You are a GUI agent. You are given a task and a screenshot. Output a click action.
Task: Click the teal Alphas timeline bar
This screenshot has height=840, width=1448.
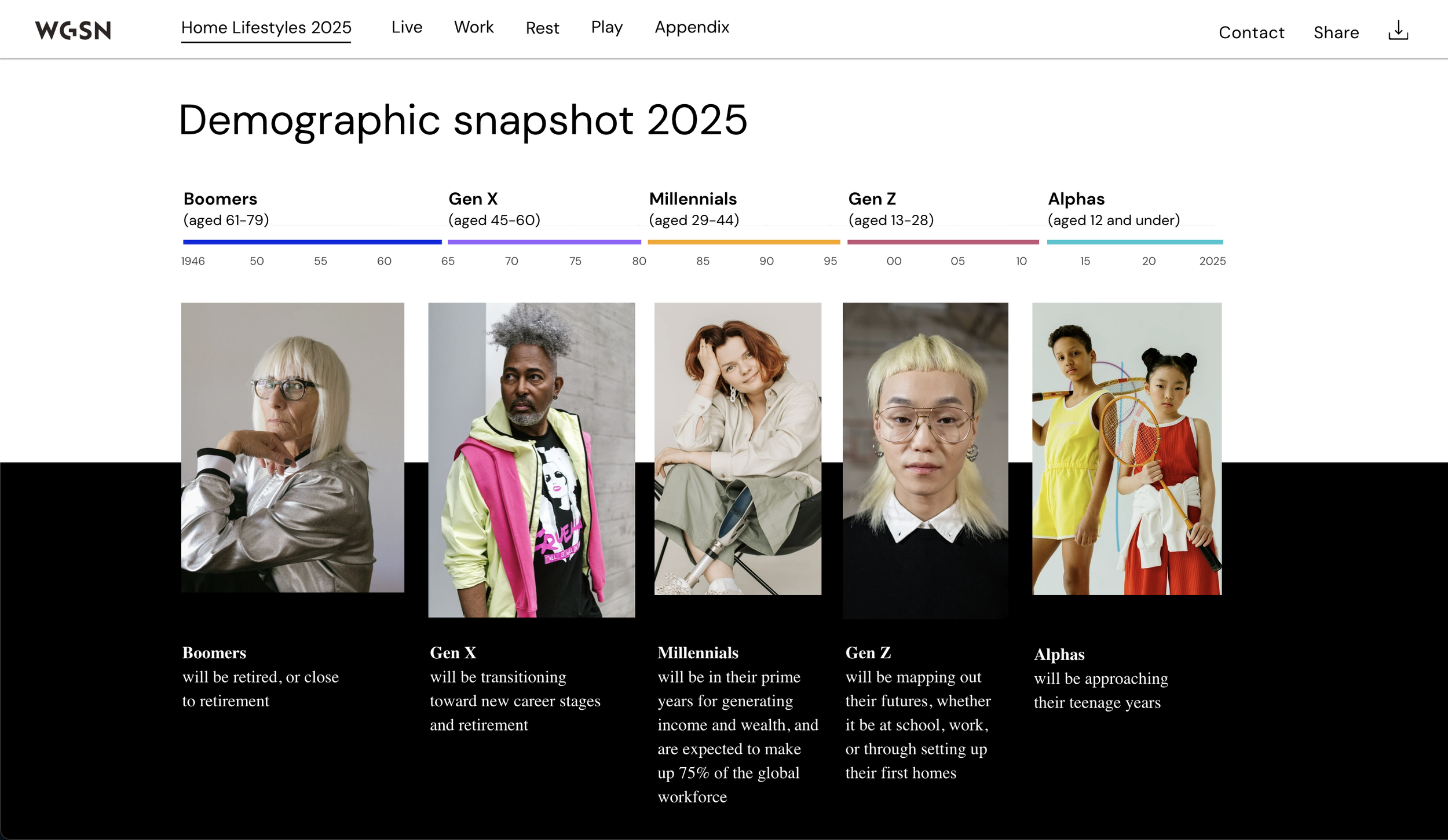pyautogui.click(x=1135, y=242)
